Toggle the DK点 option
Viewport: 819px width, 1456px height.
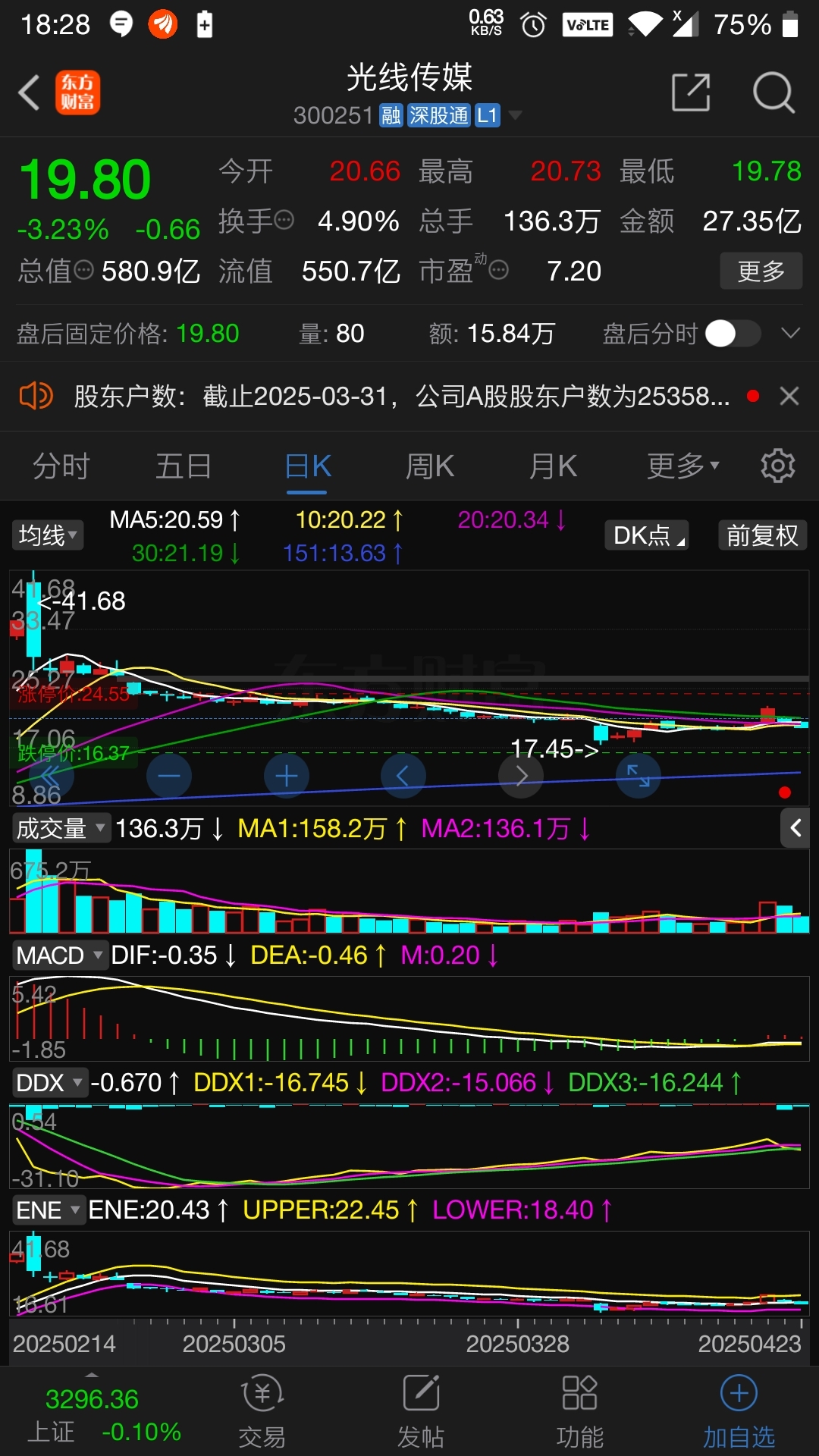click(x=647, y=535)
